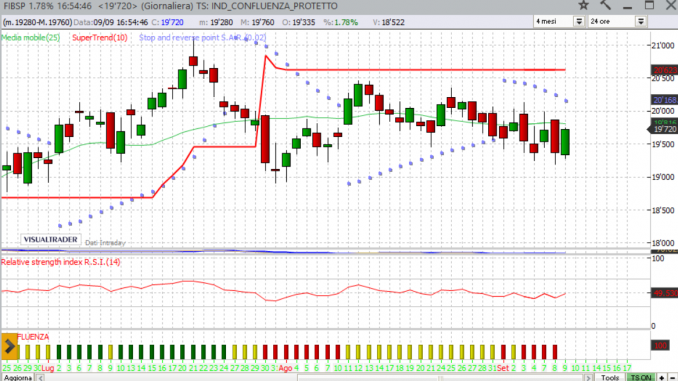Viewport: 678px width, 381px height.
Task: Click the 'Lug' month label on date axis
Action: (48, 368)
